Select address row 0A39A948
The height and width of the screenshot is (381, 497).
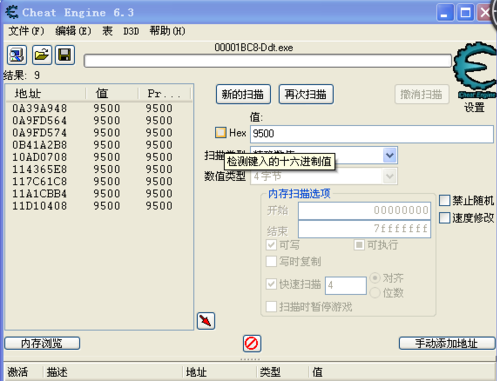(x=99, y=108)
